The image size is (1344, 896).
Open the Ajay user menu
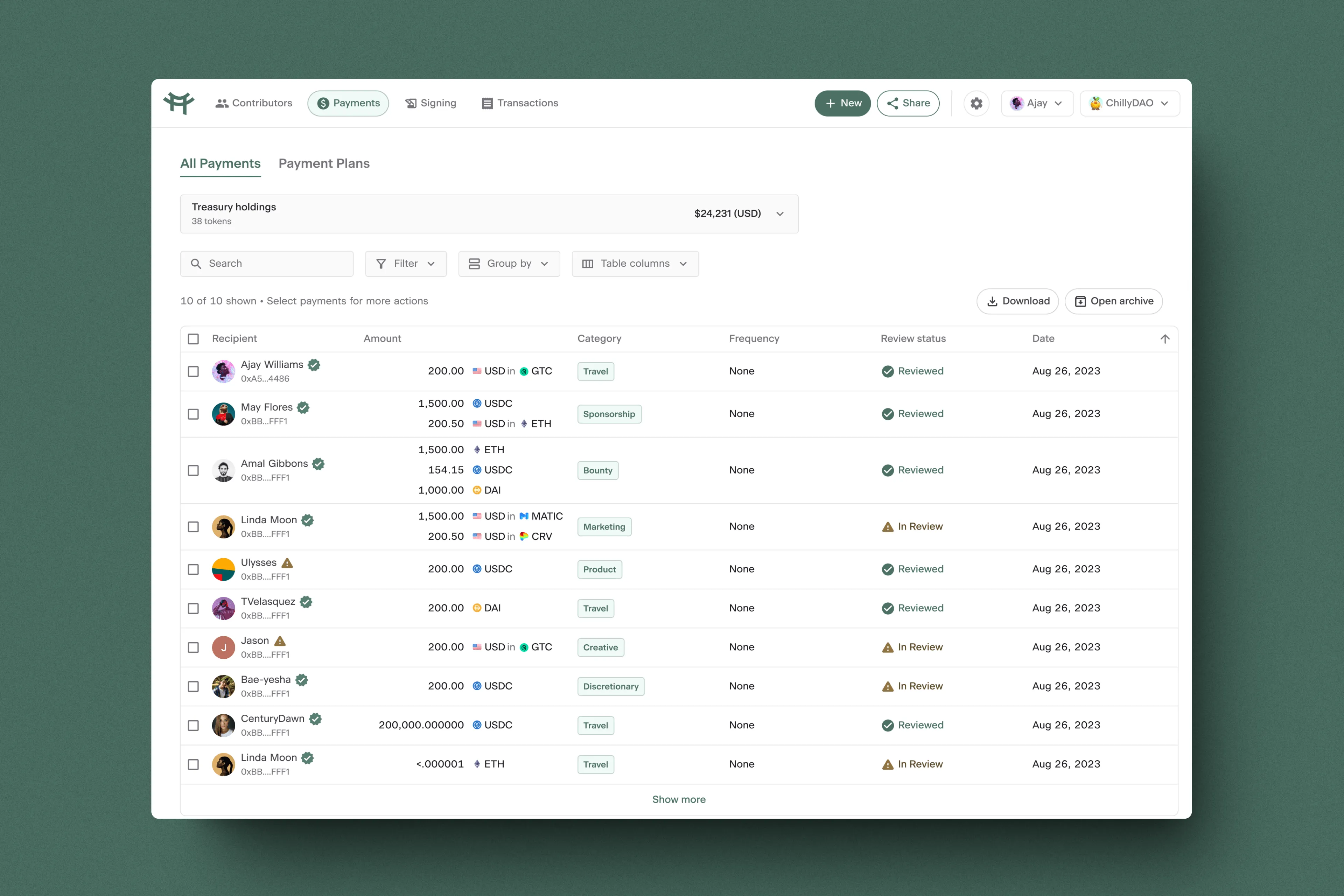coord(1037,104)
